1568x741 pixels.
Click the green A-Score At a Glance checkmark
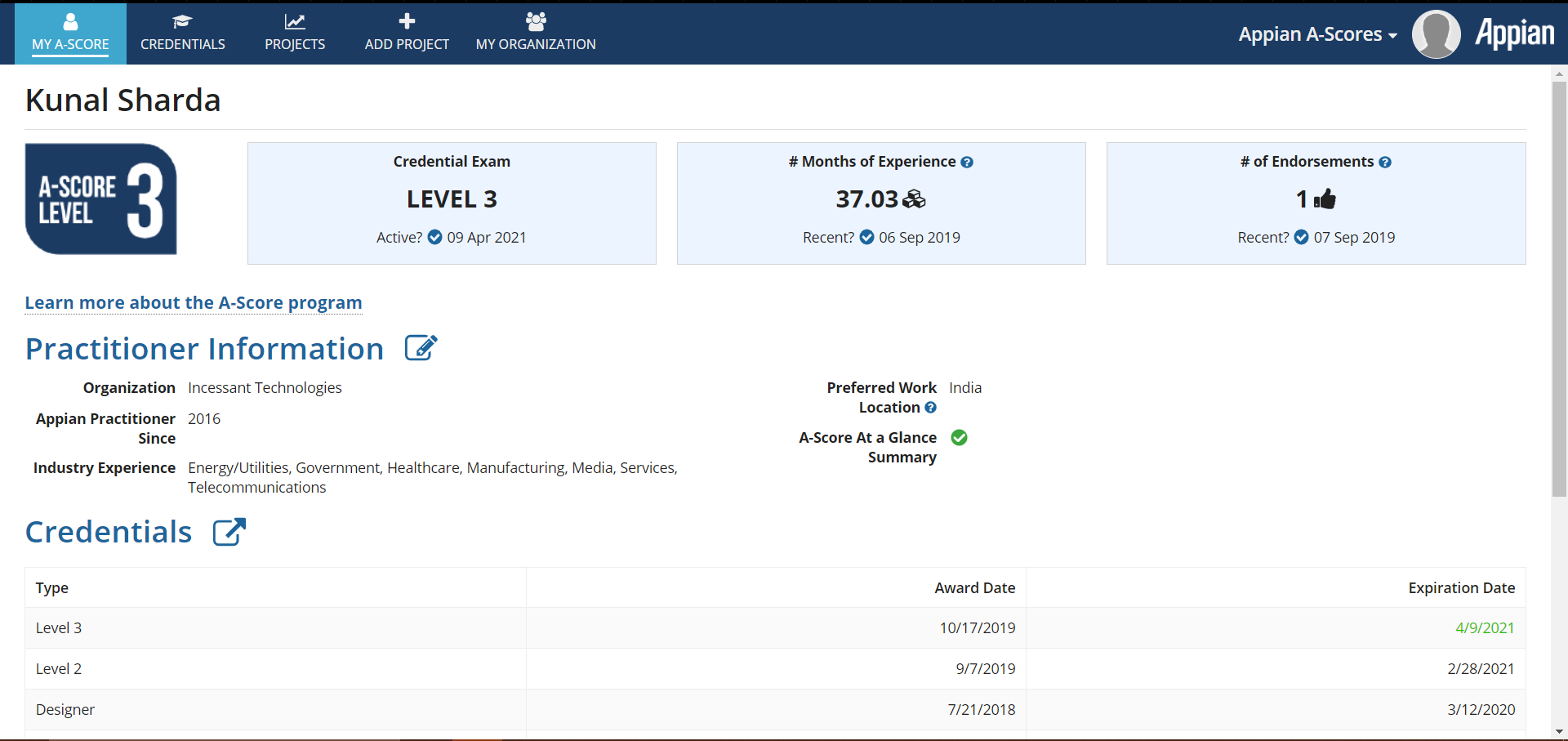[960, 438]
